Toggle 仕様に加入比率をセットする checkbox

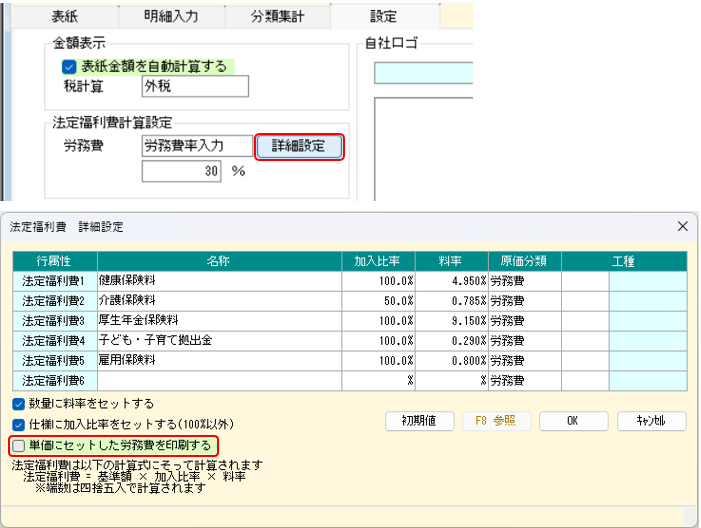point(19,424)
